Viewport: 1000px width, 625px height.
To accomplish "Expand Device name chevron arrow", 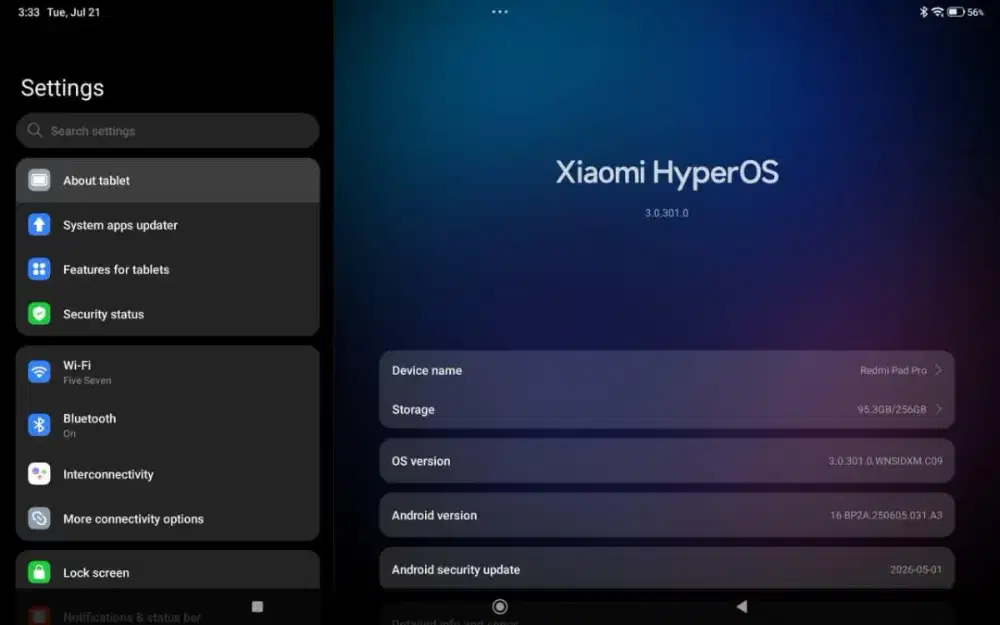I will pos(939,370).
